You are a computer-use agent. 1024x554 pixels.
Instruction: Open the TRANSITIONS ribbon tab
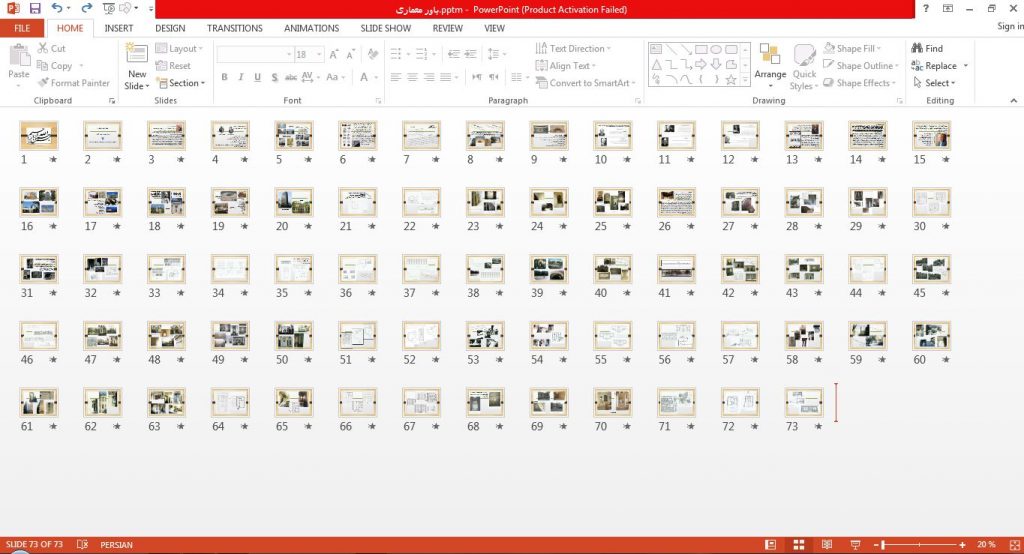coord(234,28)
